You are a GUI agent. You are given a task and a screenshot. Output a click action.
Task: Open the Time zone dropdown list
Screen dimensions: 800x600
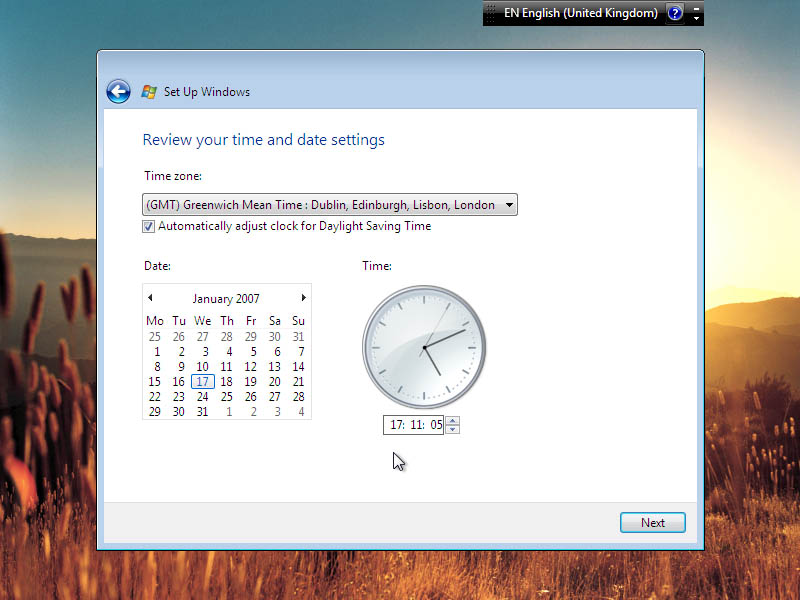[330, 205]
